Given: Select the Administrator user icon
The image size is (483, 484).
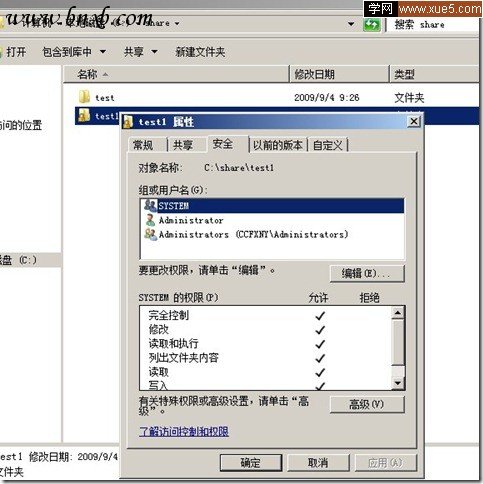Looking at the screenshot, I should pos(151,220).
